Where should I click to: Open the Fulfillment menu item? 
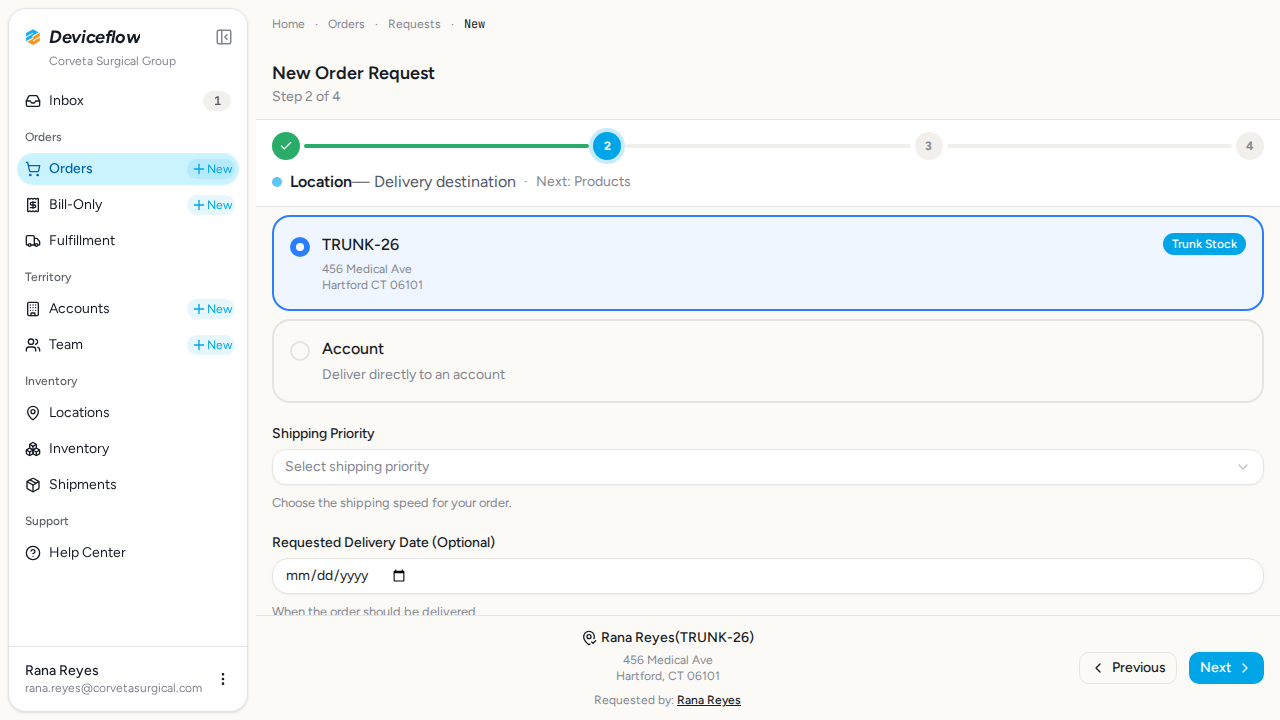pyautogui.click(x=128, y=241)
